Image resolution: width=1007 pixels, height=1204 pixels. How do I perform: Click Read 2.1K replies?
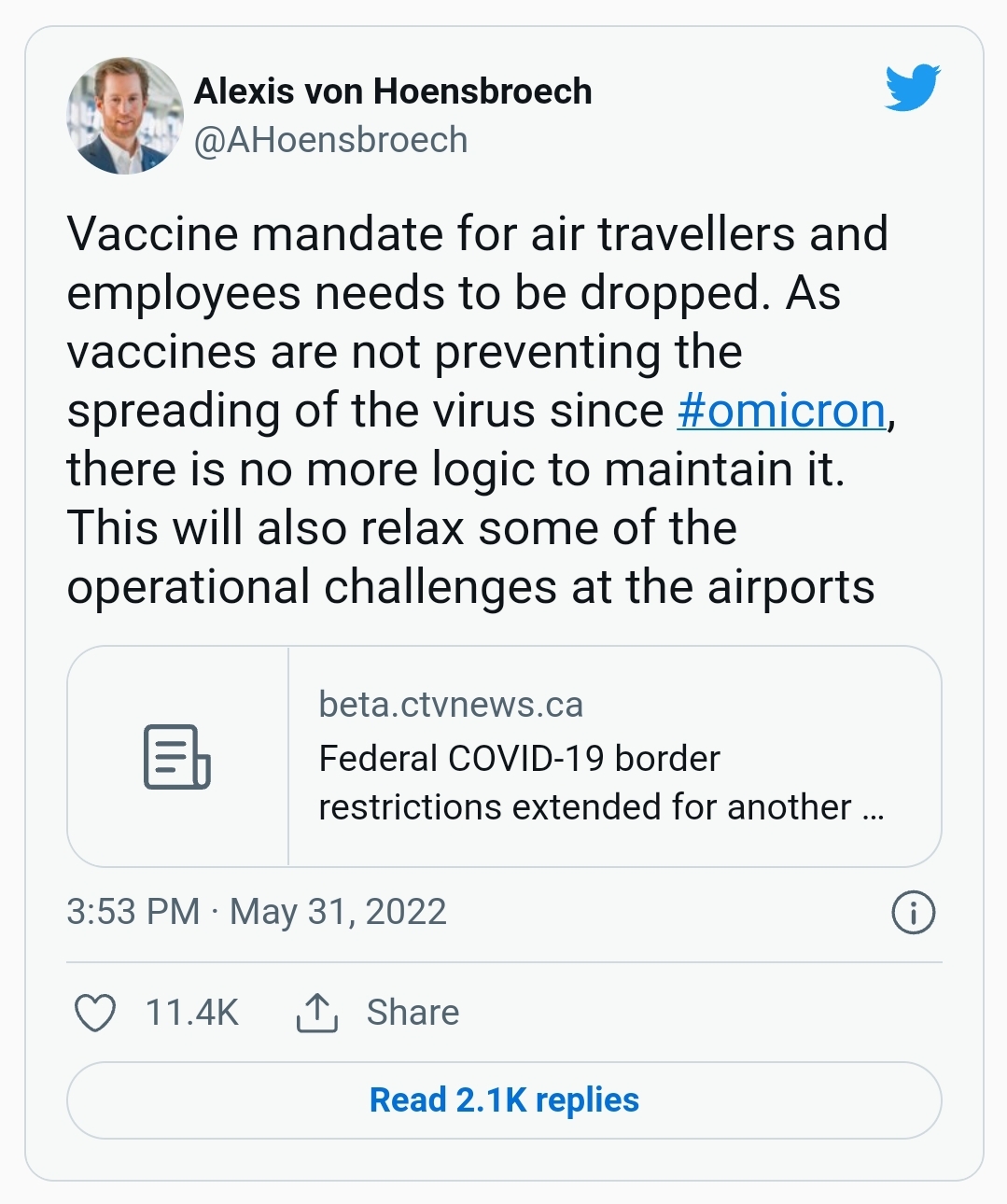pos(503,1099)
